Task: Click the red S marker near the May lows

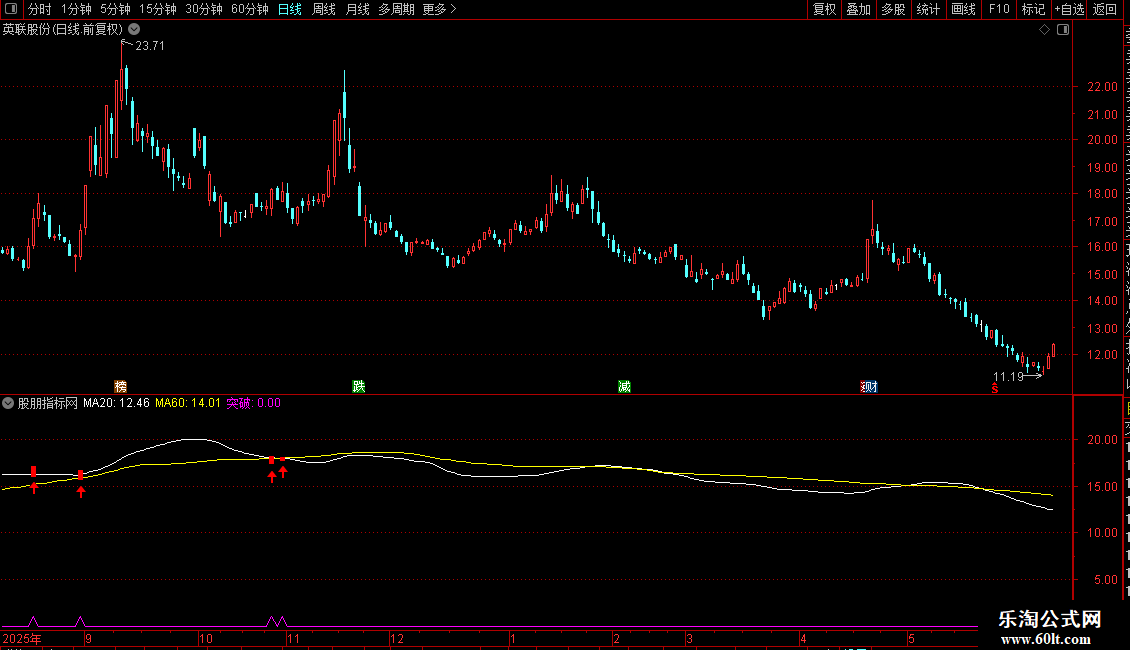Action: click(x=995, y=388)
